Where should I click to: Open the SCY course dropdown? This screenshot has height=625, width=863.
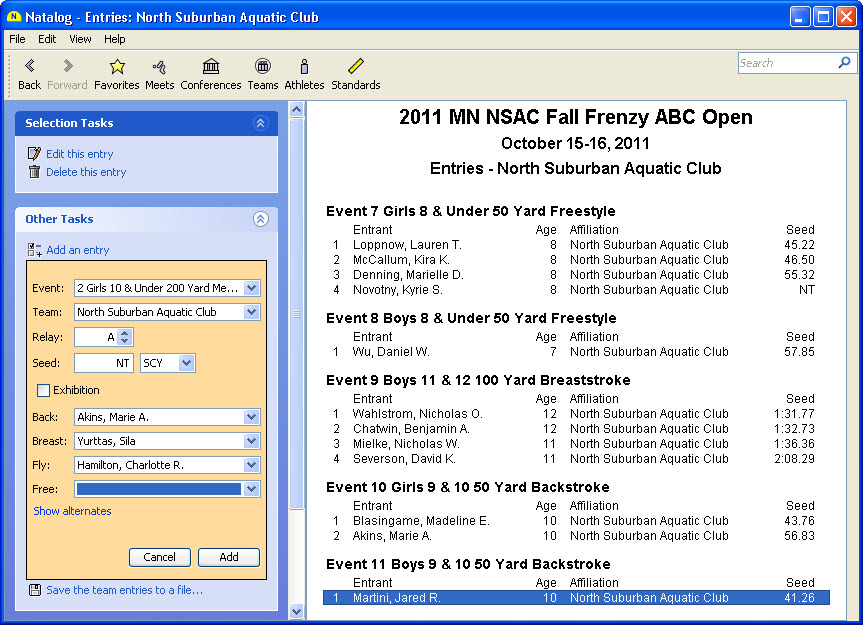tap(186, 363)
